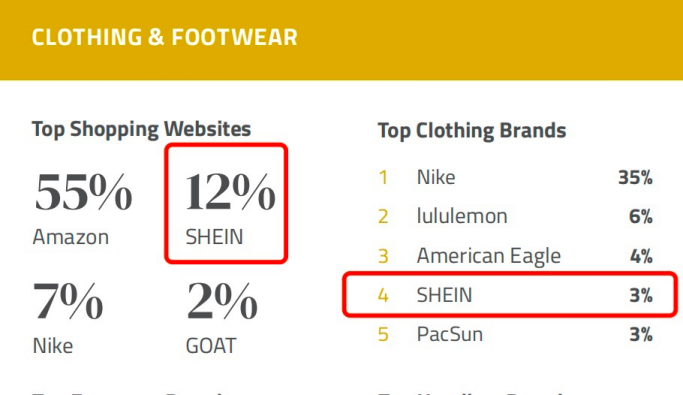Click the 6% value beside lululemon

coord(641,216)
